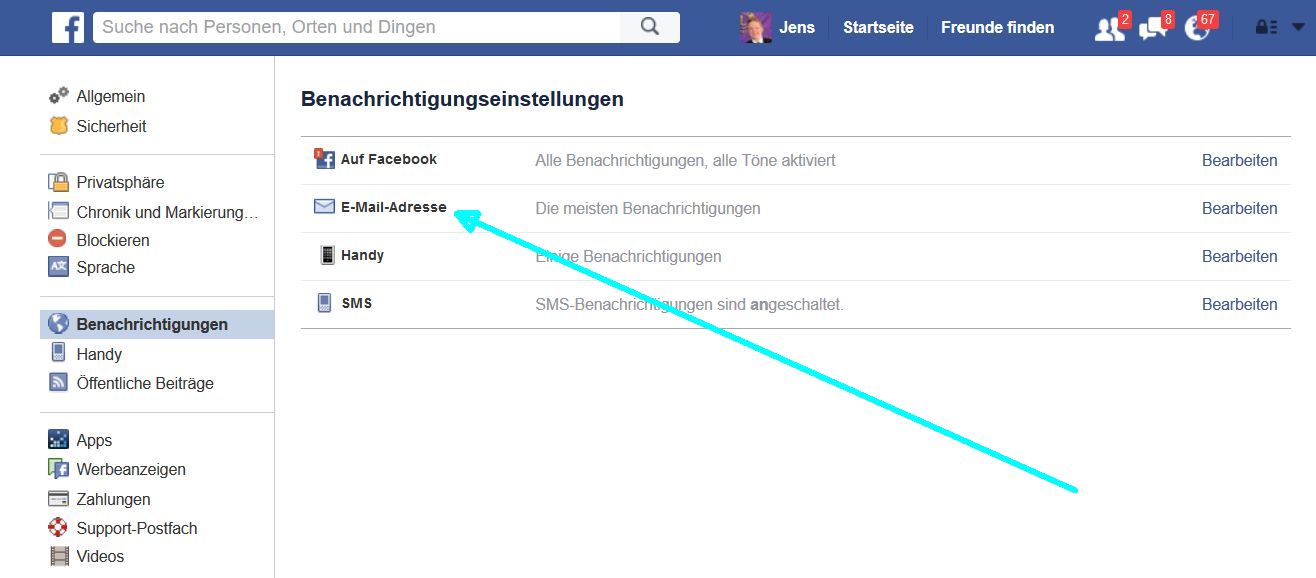Click 'Die meisten Benachrichtigungen' text

pos(648,208)
